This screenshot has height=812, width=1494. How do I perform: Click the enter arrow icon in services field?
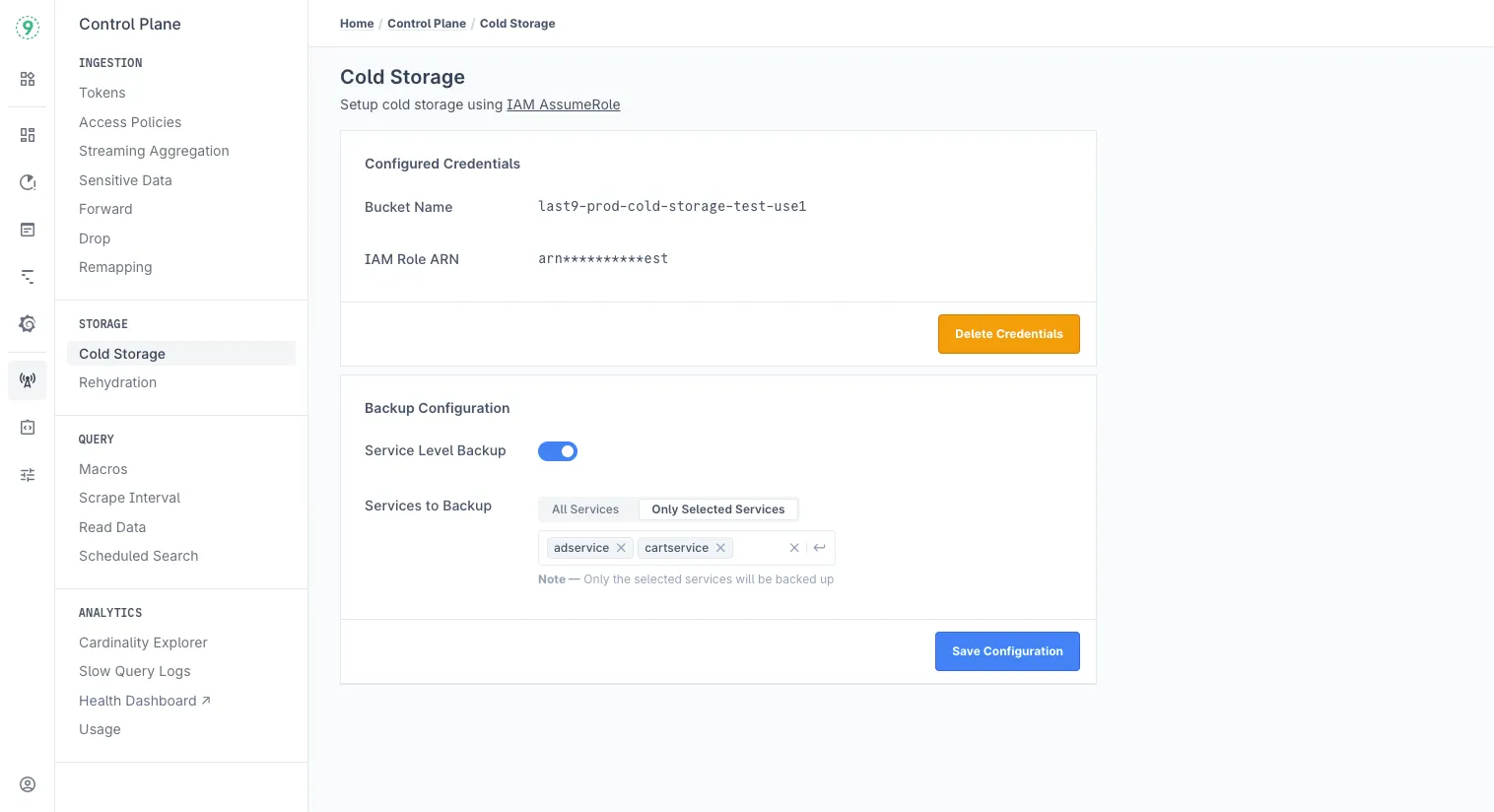coord(819,548)
